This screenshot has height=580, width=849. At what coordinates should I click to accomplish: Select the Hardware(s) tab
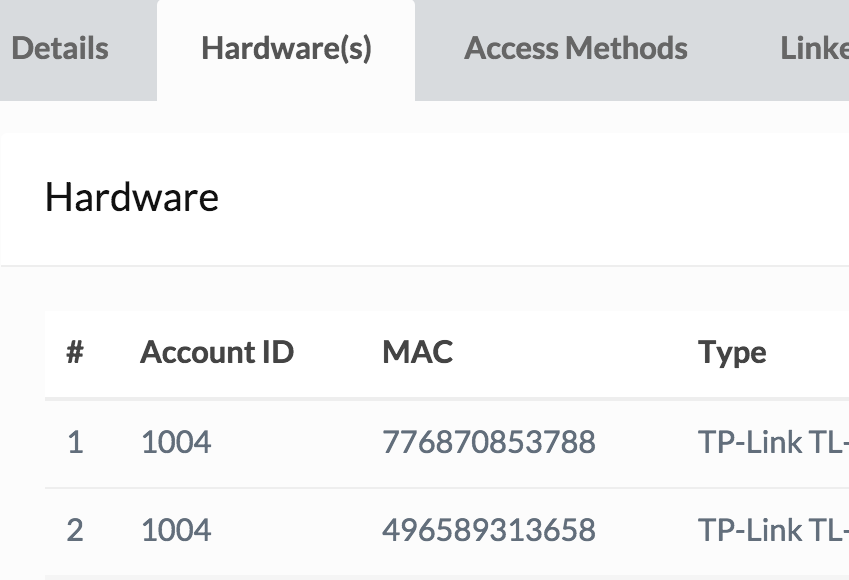coord(286,49)
